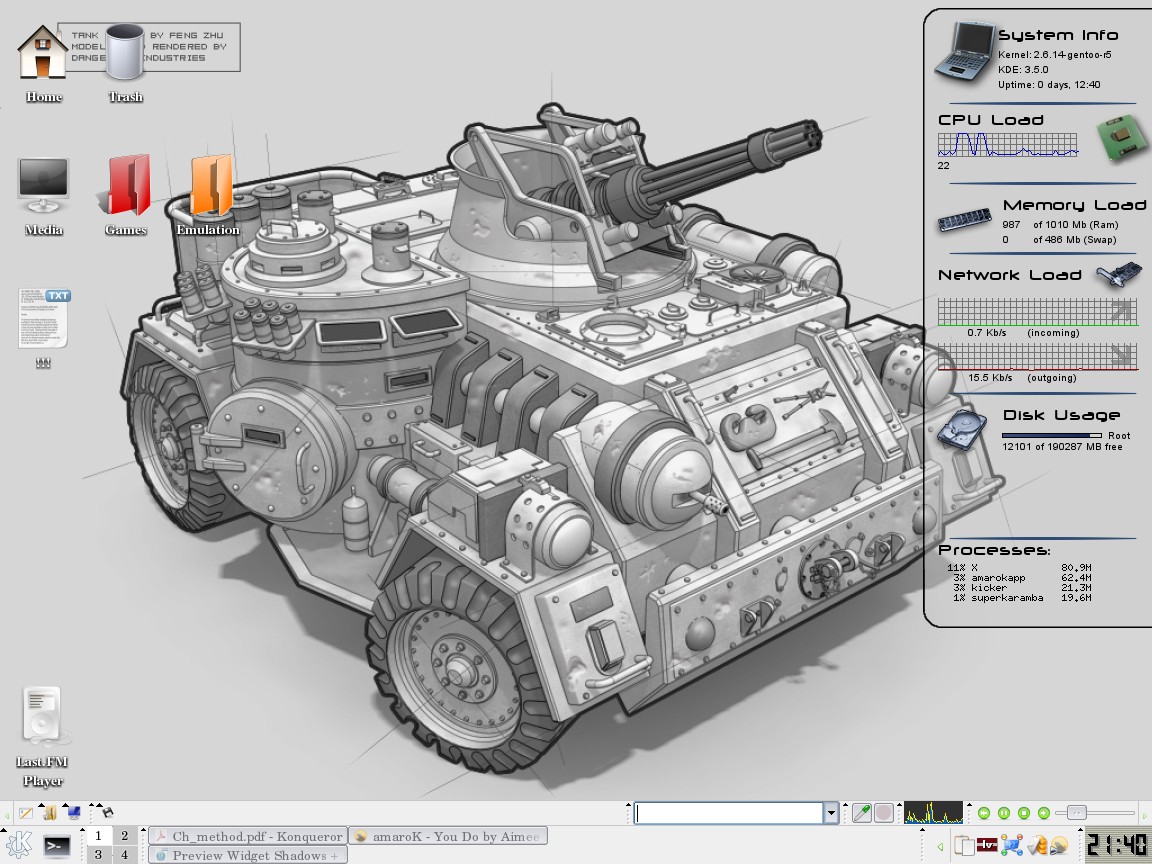Click the "Uptime: 0 days, 12:40" text

click(x=1049, y=84)
